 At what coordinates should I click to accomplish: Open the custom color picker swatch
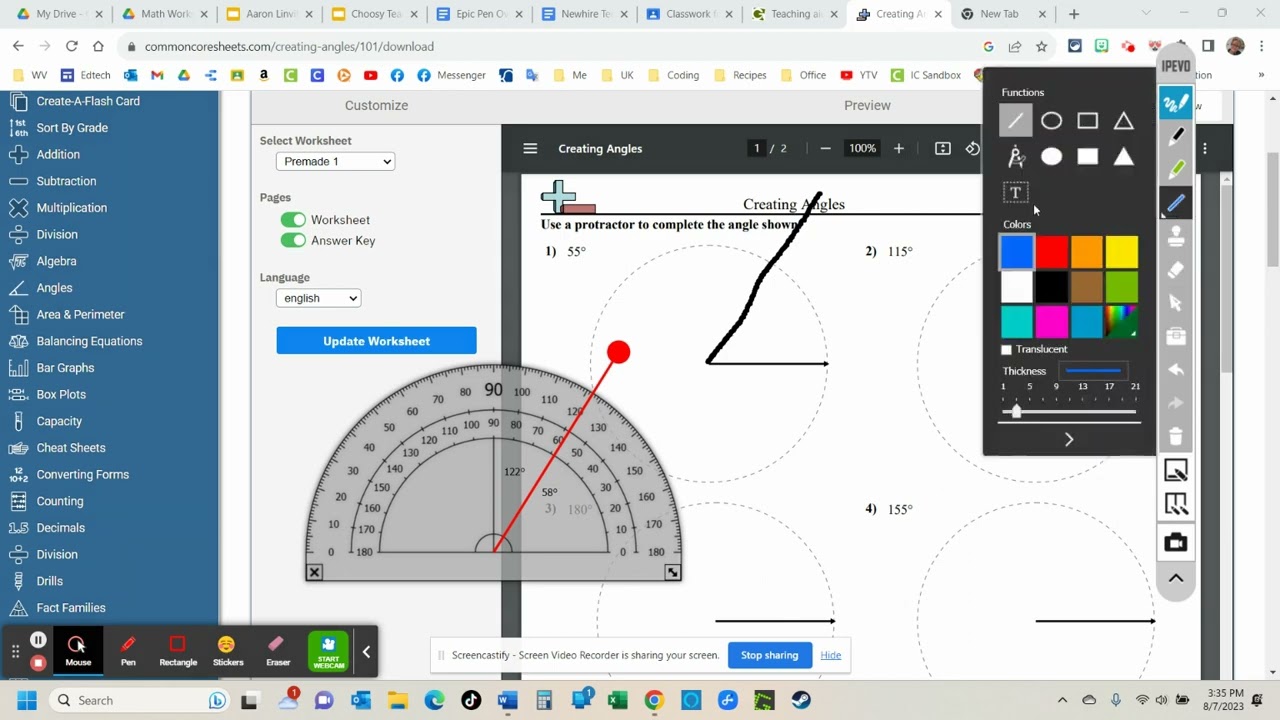point(1122,322)
